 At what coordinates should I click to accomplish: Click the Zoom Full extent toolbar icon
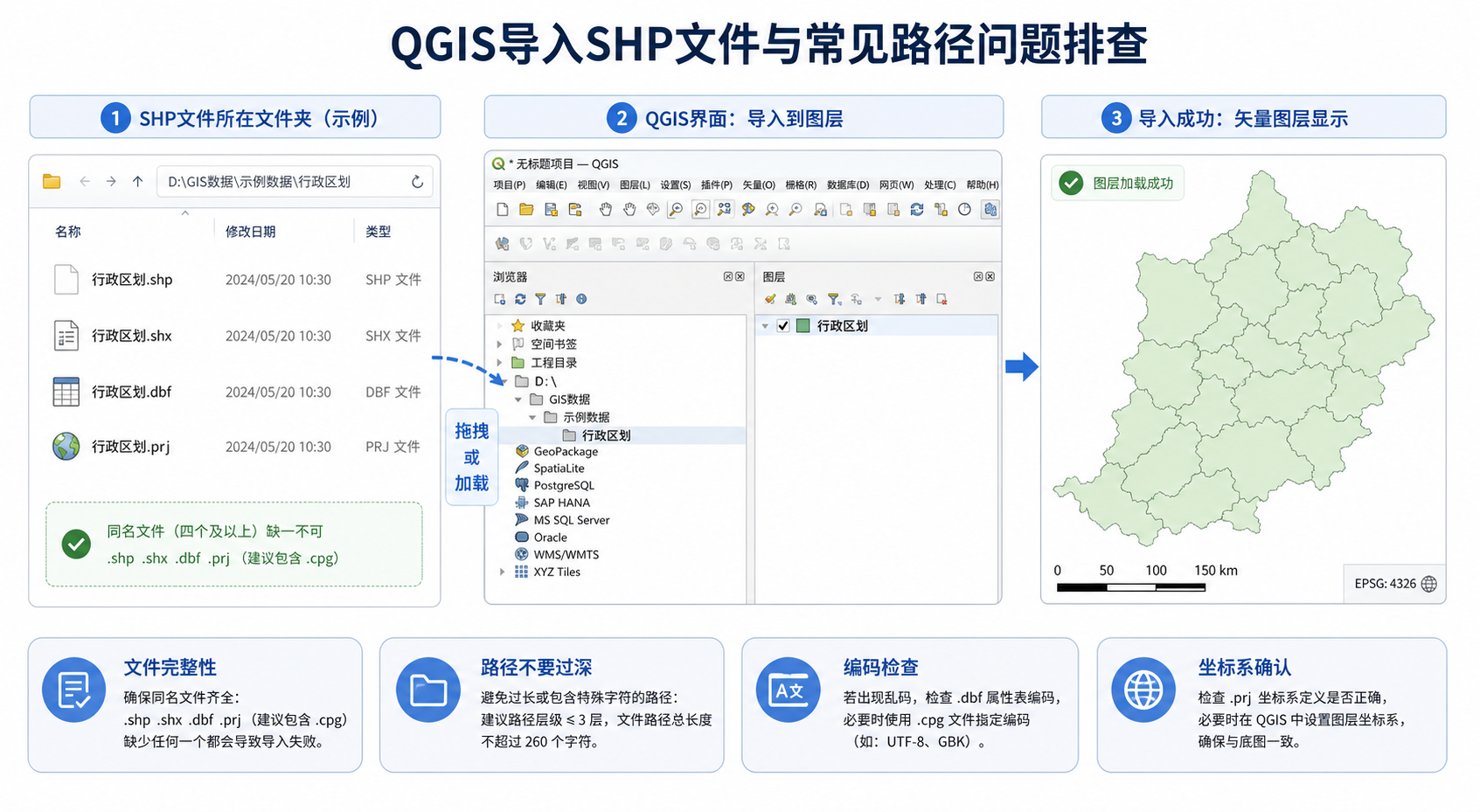(x=724, y=209)
